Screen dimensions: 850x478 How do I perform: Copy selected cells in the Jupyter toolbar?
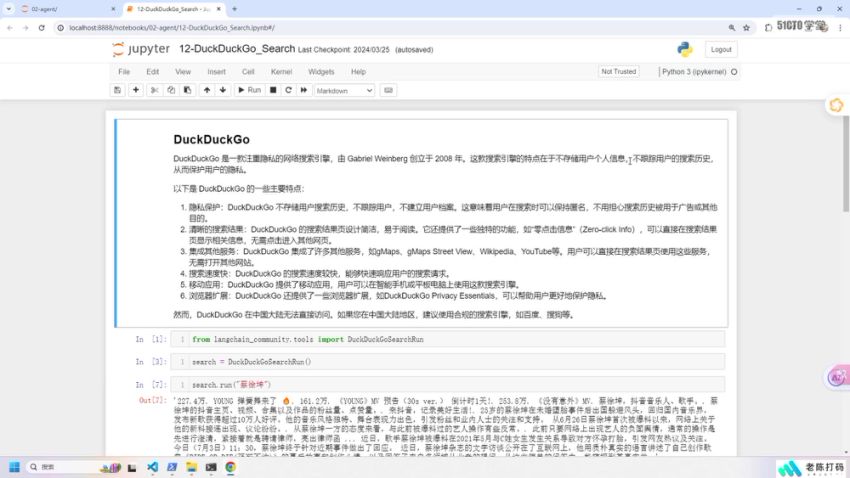click(x=171, y=91)
